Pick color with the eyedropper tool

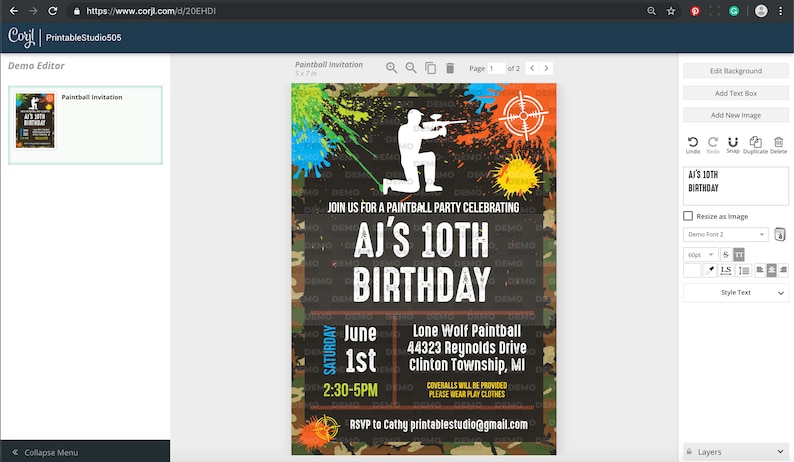click(710, 270)
